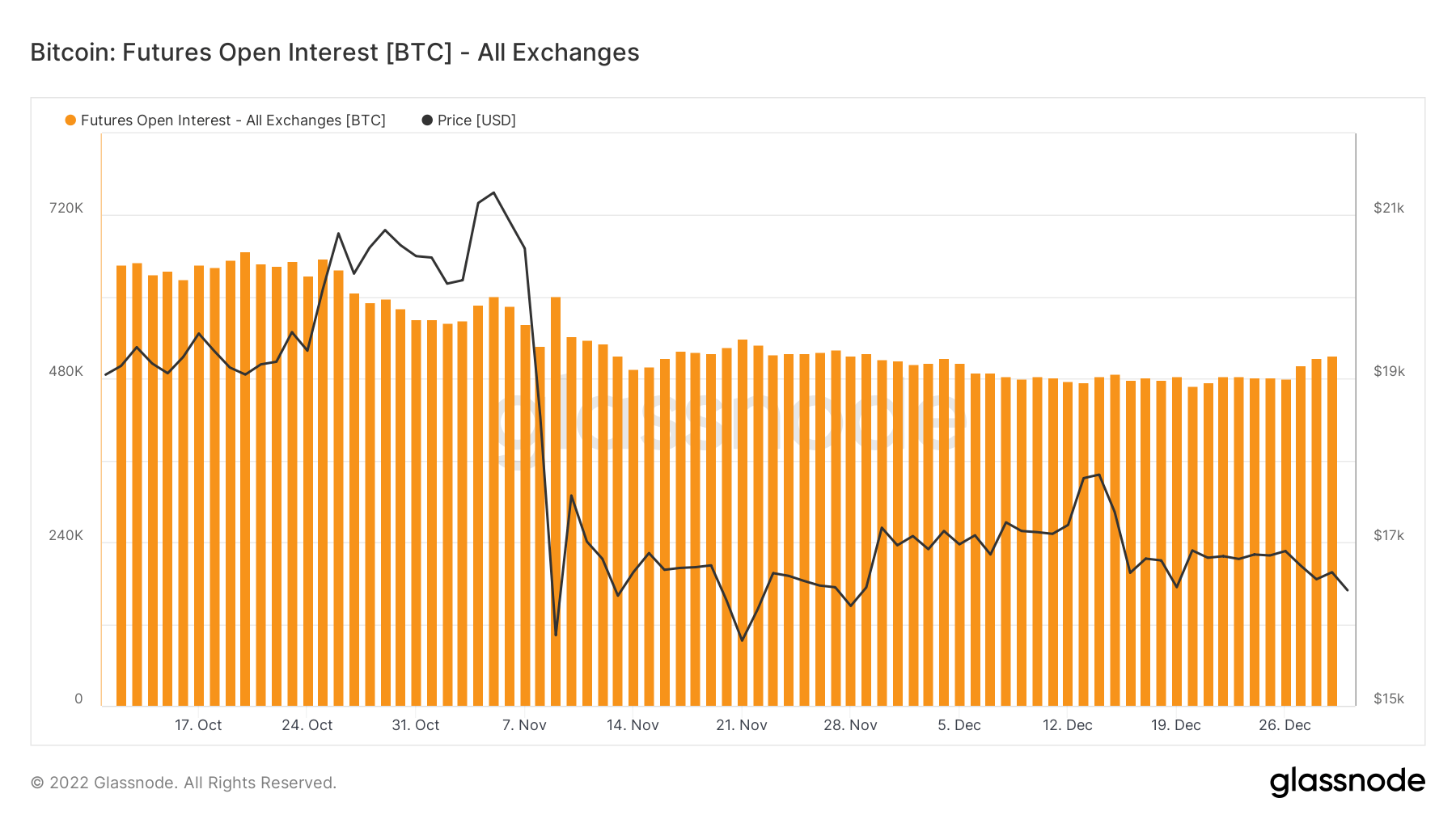1456x819 pixels.
Task: Click the chart title text
Action: [335, 53]
